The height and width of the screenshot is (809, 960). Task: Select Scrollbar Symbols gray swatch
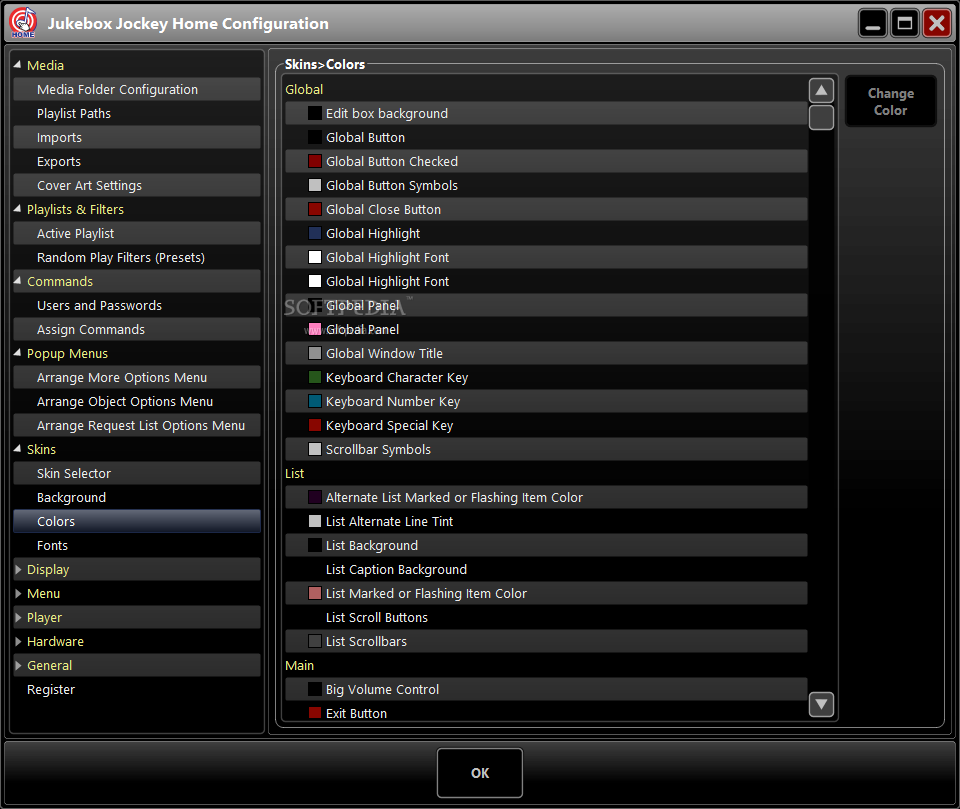(315, 449)
